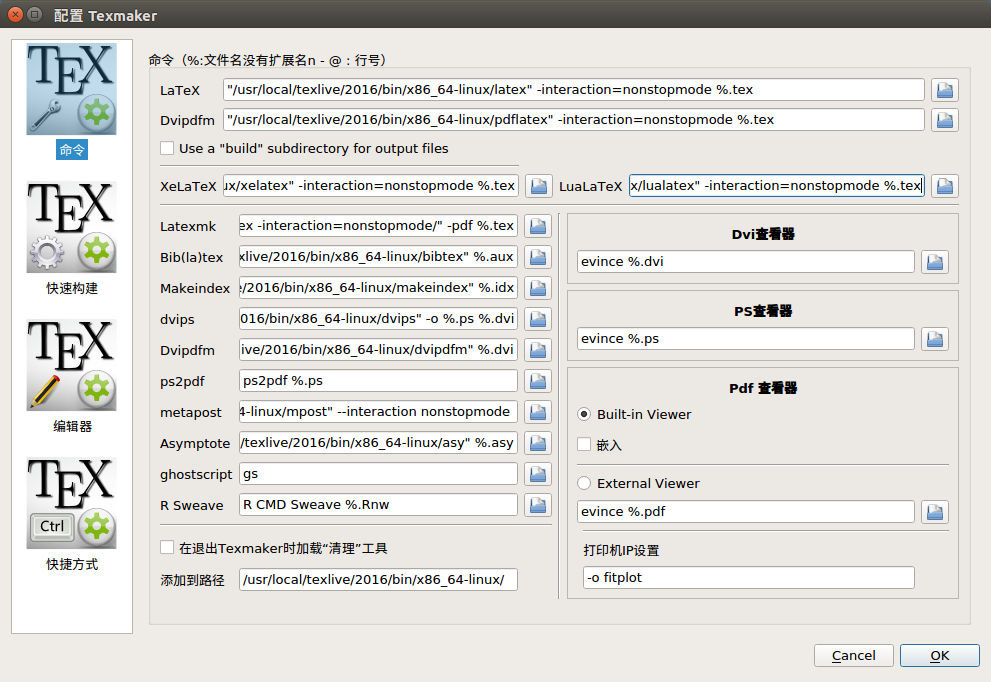Close the 配置 Texmaker window
Image resolution: width=991 pixels, height=682 pixels.
click(x=16, y=15)
